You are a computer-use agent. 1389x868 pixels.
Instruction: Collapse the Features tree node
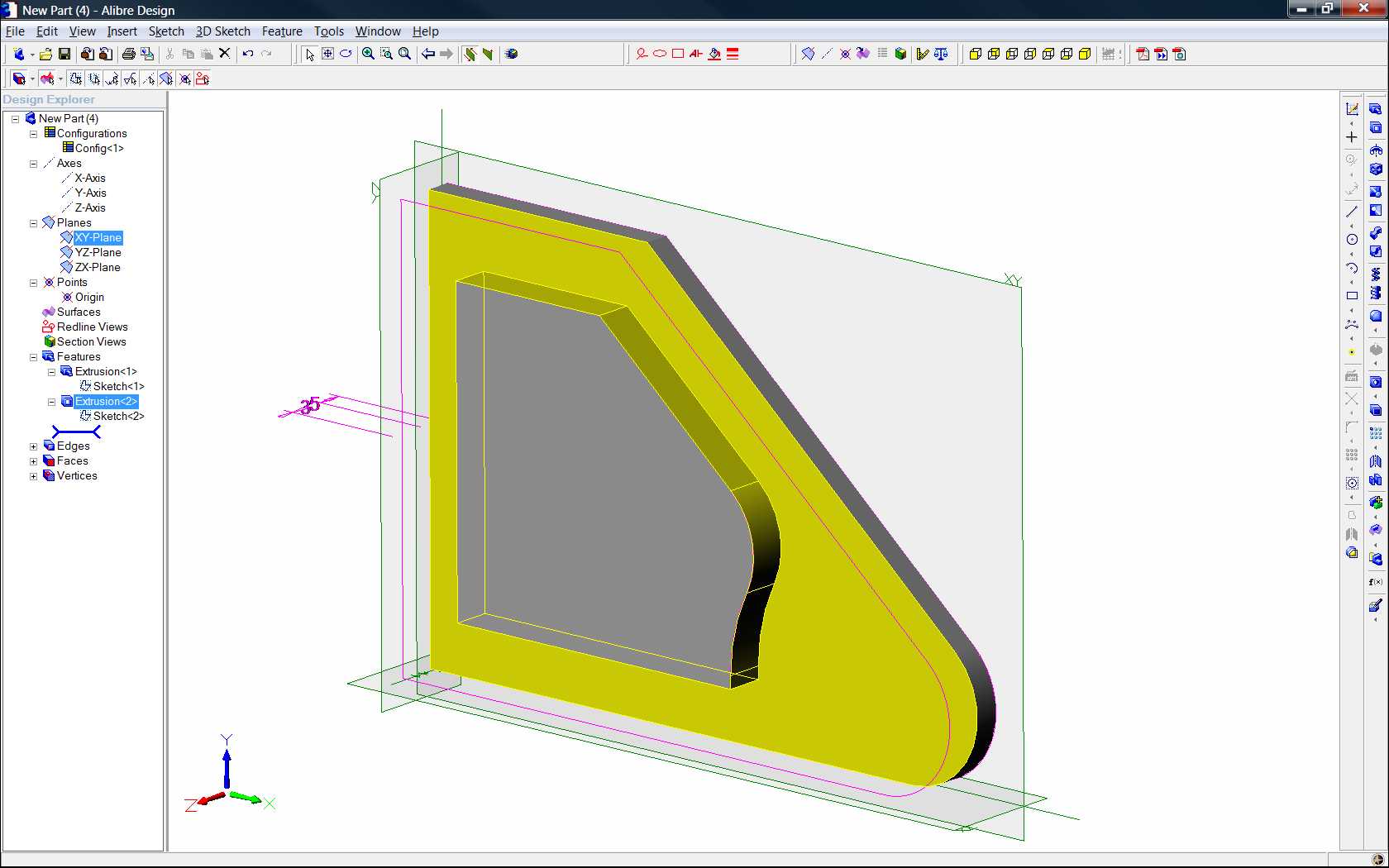(x=33, y=357)
